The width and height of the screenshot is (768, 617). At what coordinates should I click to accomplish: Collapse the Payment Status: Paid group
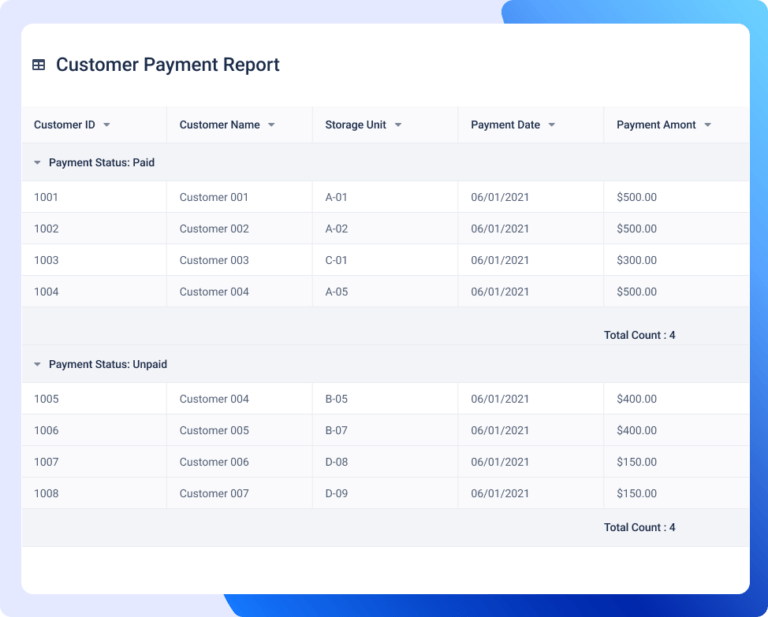[x=37, y=163]
